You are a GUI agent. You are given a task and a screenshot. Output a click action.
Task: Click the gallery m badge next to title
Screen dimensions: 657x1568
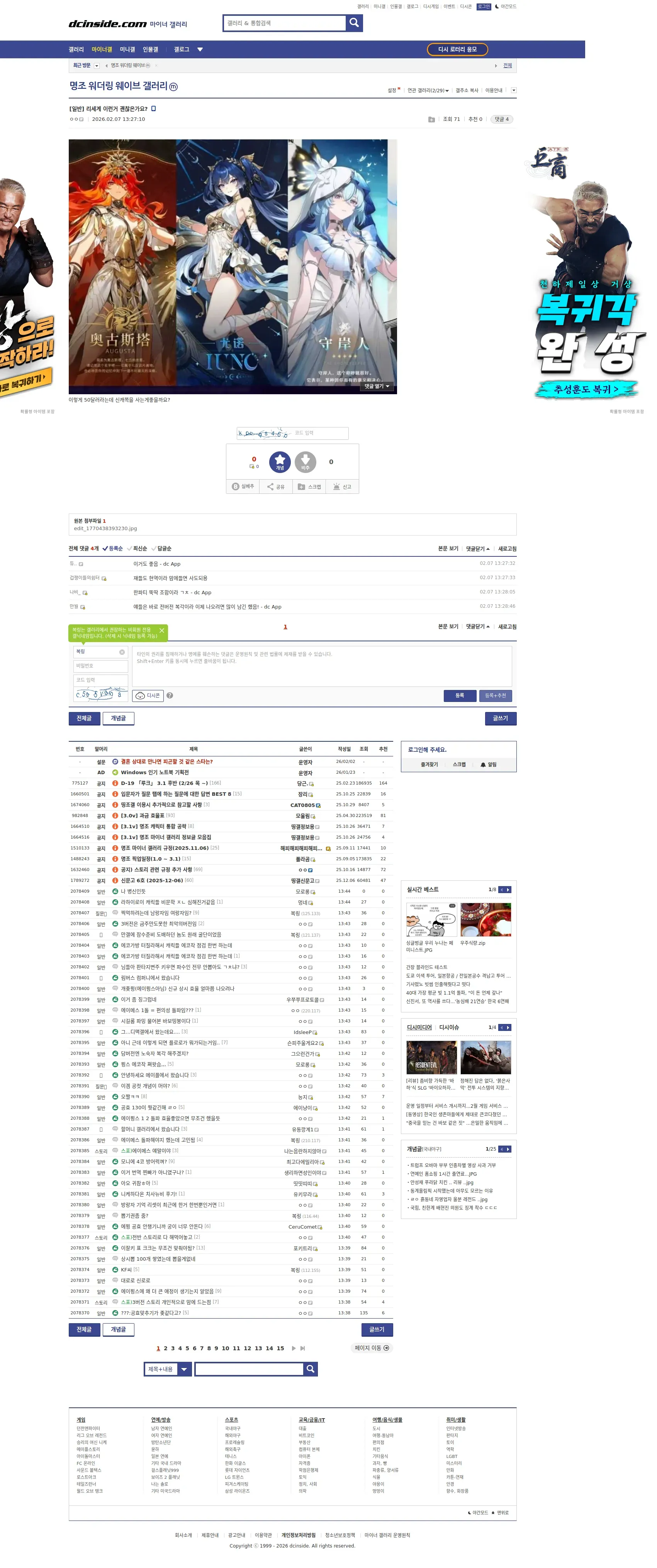click(x=173, y=87)
